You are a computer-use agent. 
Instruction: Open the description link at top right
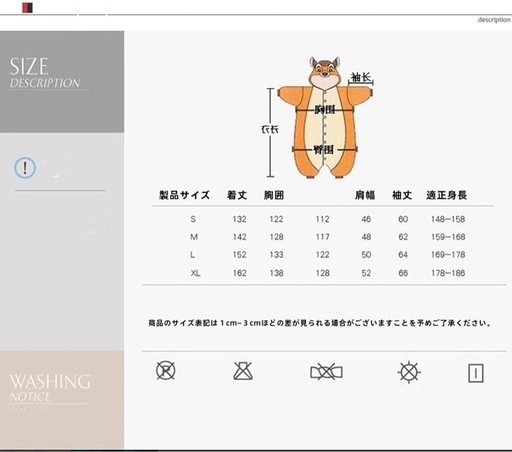pyautogui.click(x=494, y=20)
